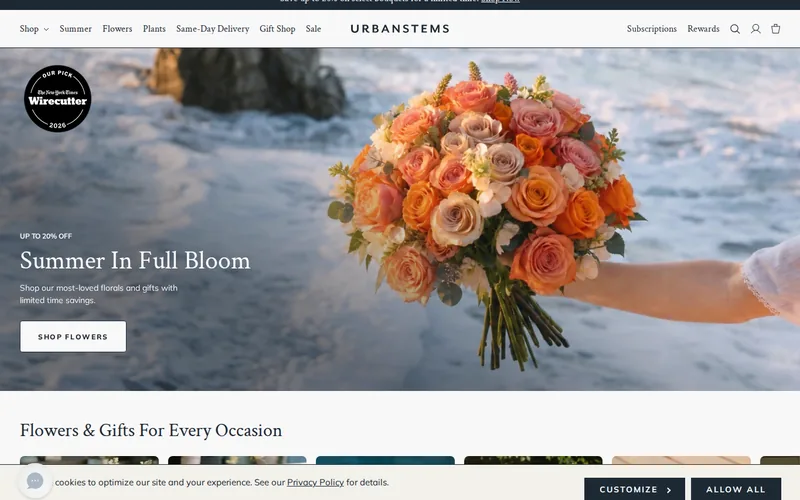Open the Summer menu item

click(x=76, y=29)
